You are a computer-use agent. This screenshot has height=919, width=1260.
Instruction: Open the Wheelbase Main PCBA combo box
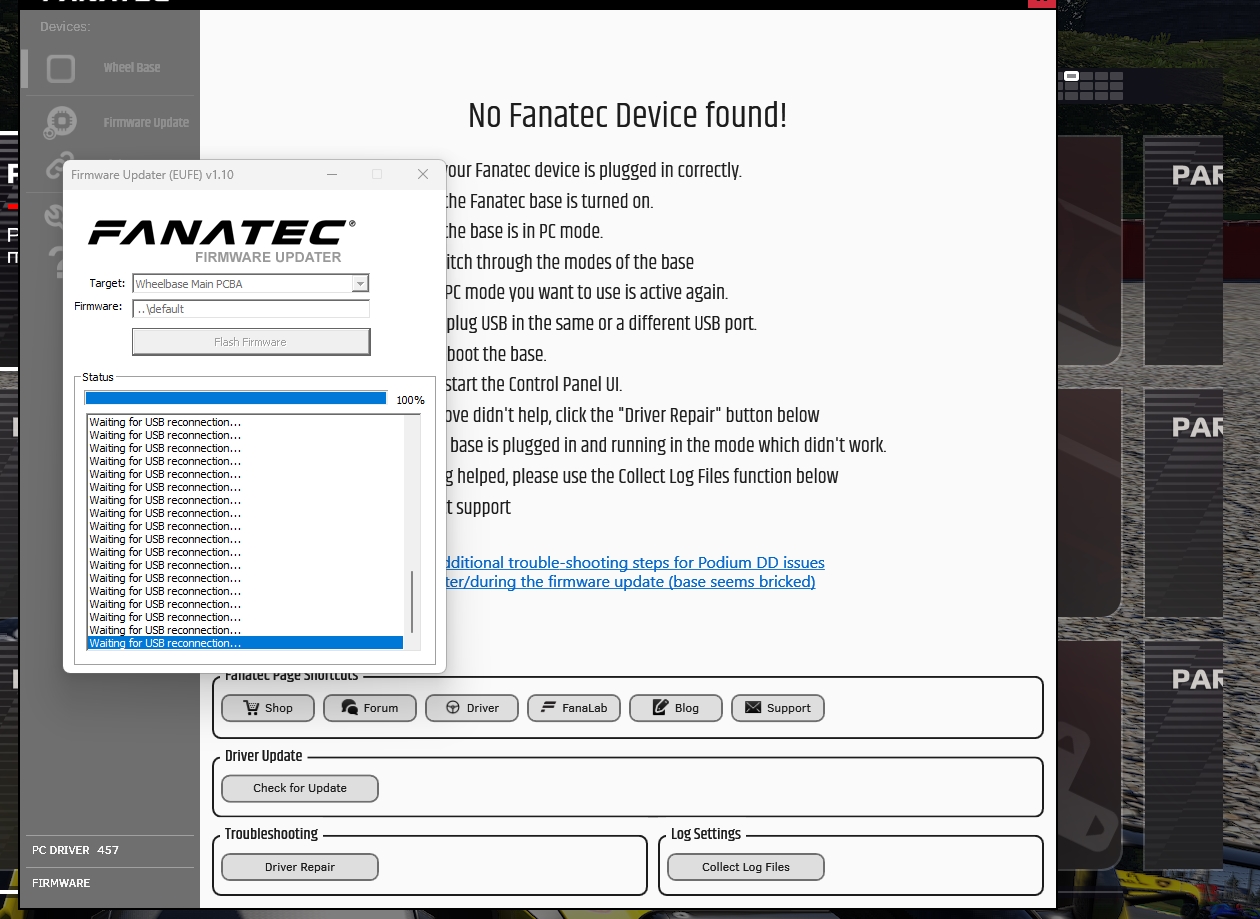242,284
